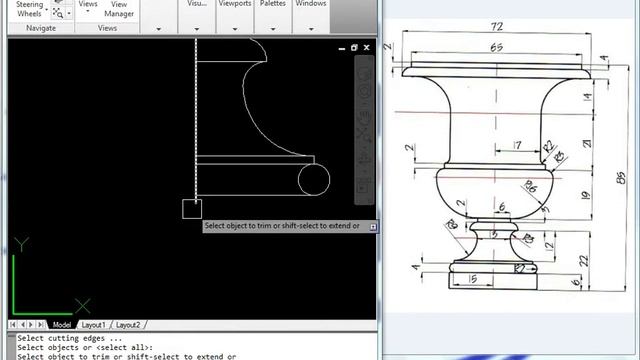The height and width of the screenshot is (360, 640).
Task: Click the 85 dimension in reference image
Action: point(620,178)
